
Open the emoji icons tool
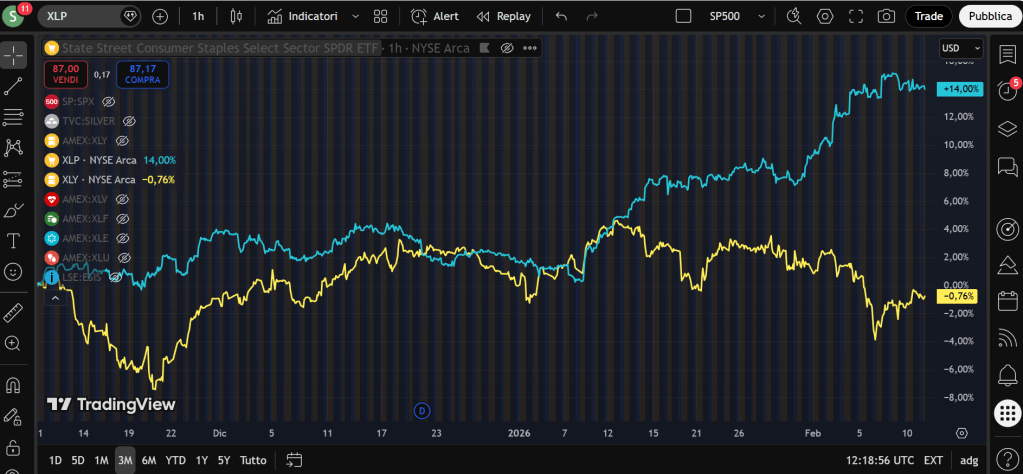pos(14,271)
